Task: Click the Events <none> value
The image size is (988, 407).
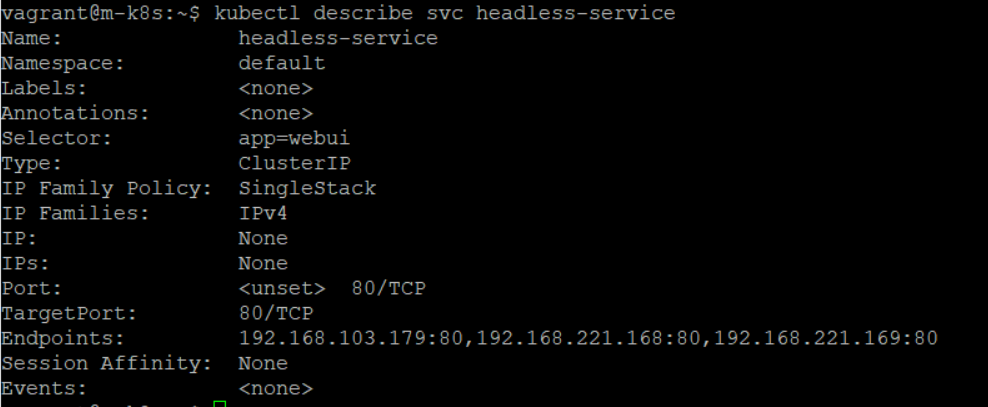Action: point(275,389)
